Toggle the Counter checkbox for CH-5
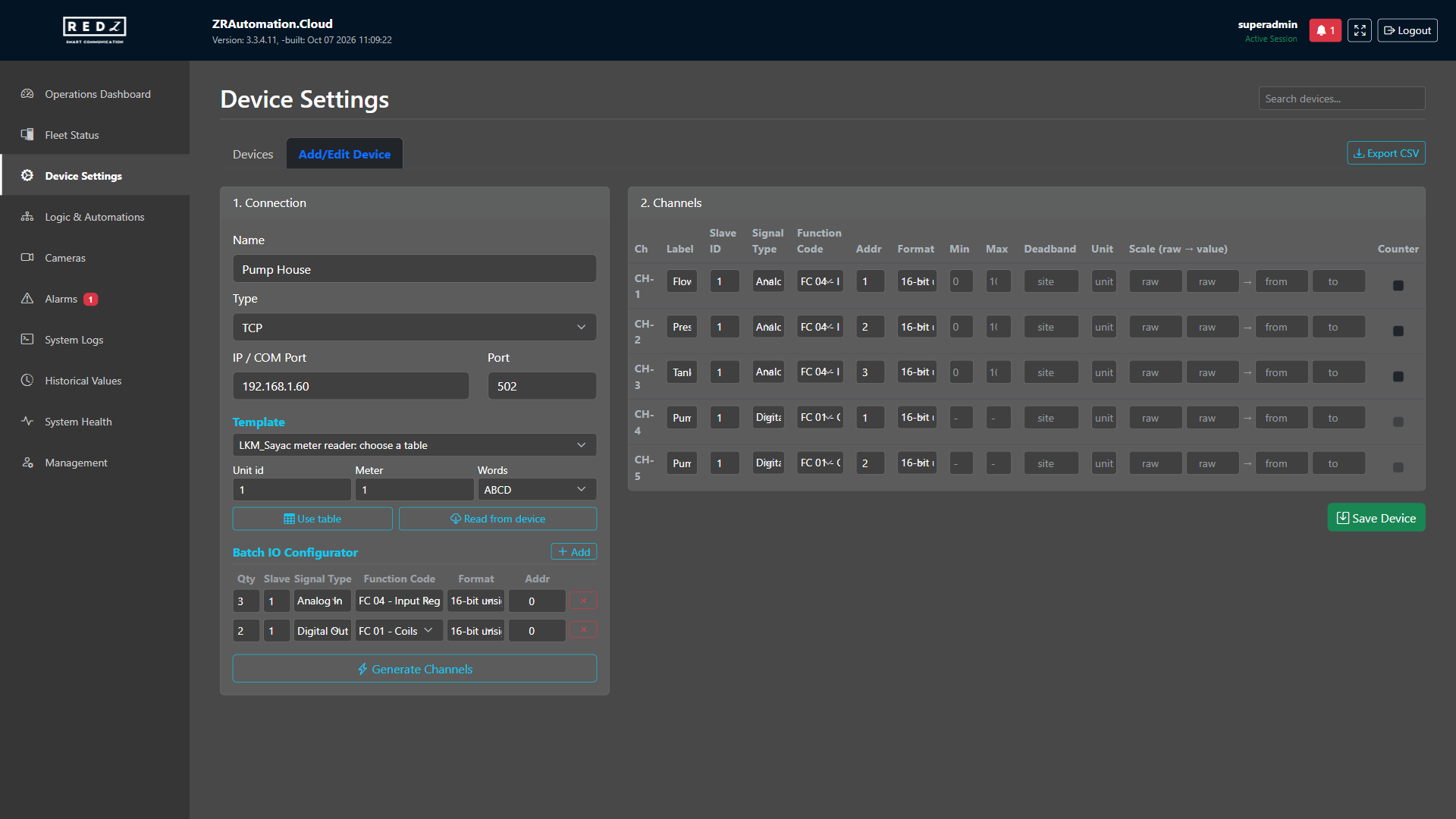 1398,468
